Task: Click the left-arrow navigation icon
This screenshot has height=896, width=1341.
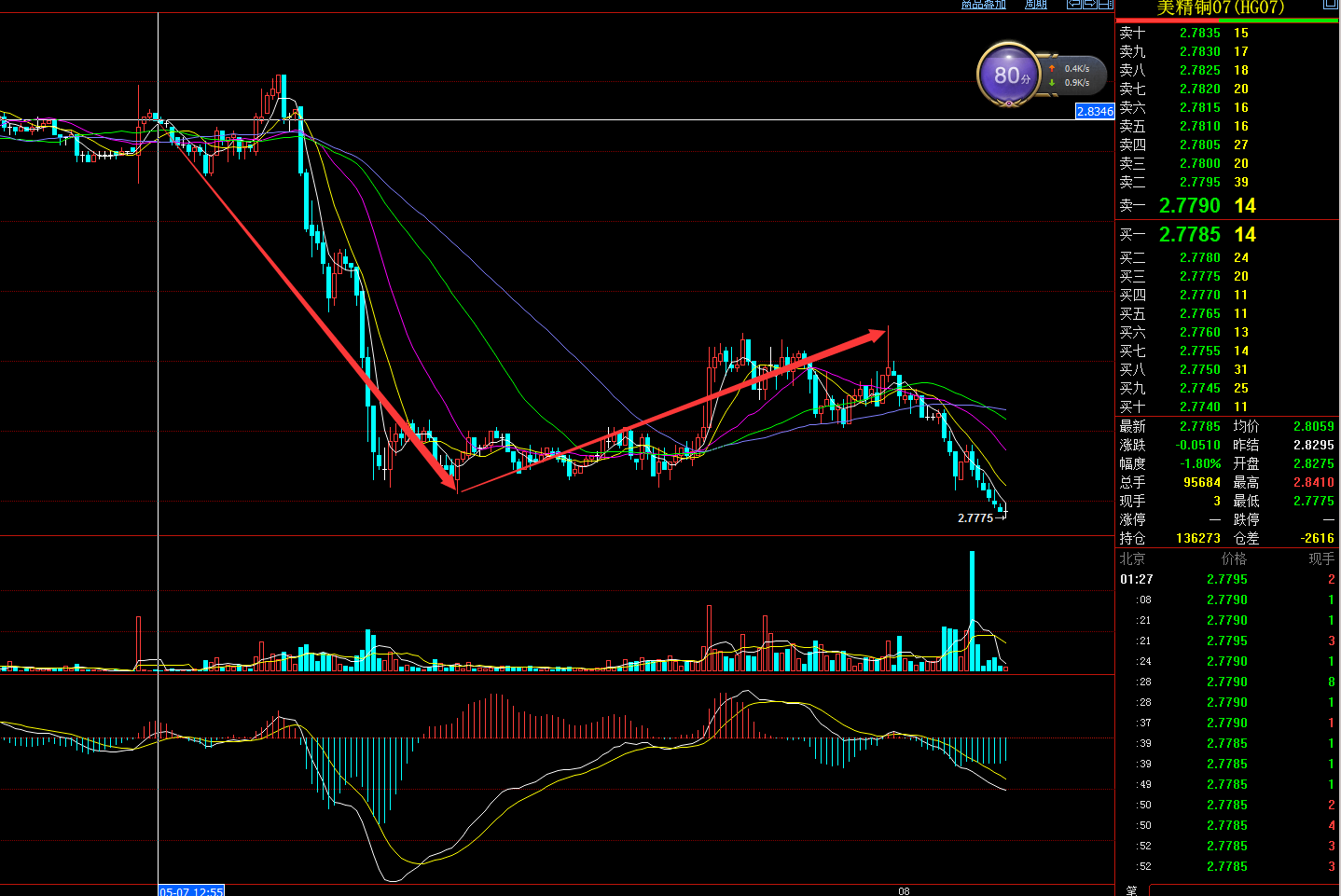Action: [x=1073, y=5]
